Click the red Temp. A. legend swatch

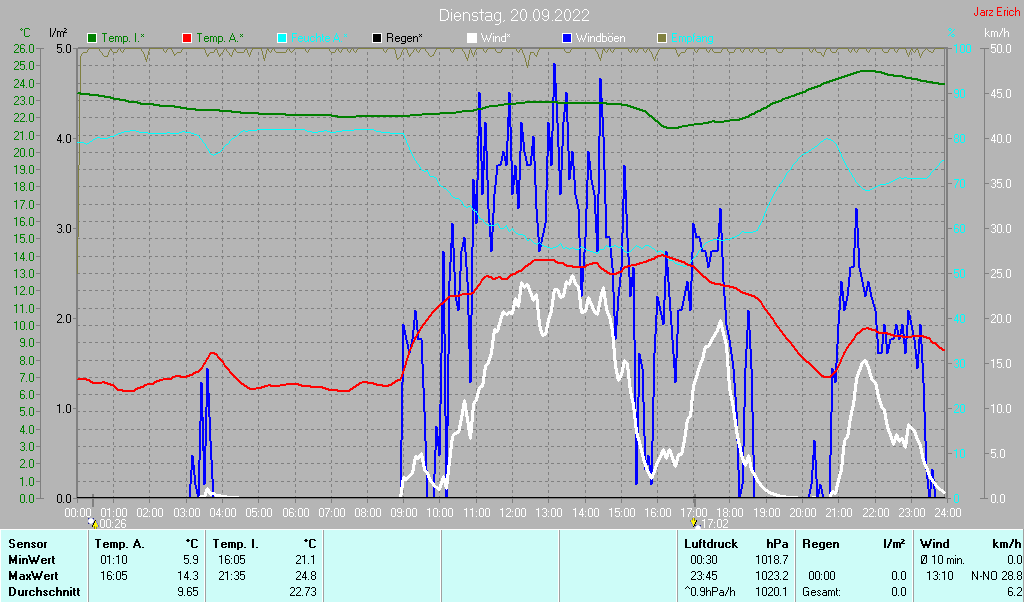187,39
